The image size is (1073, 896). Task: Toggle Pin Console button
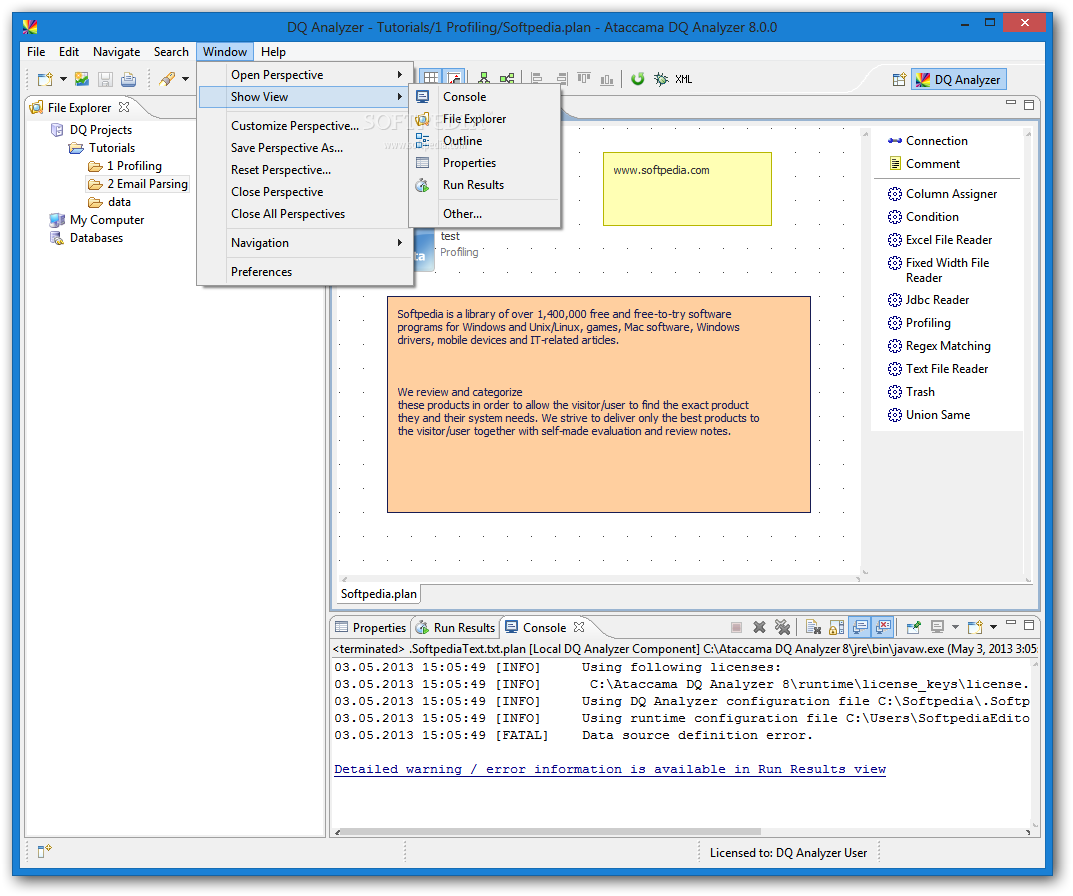[914, 627]
